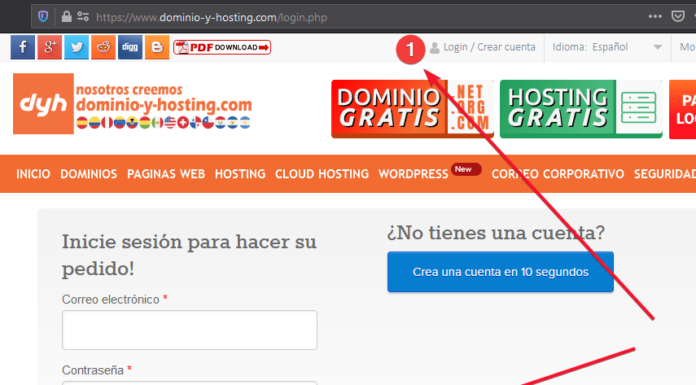Click the dyh orange logo
This screenshot has height=385, width=696.
click(44, 103)
